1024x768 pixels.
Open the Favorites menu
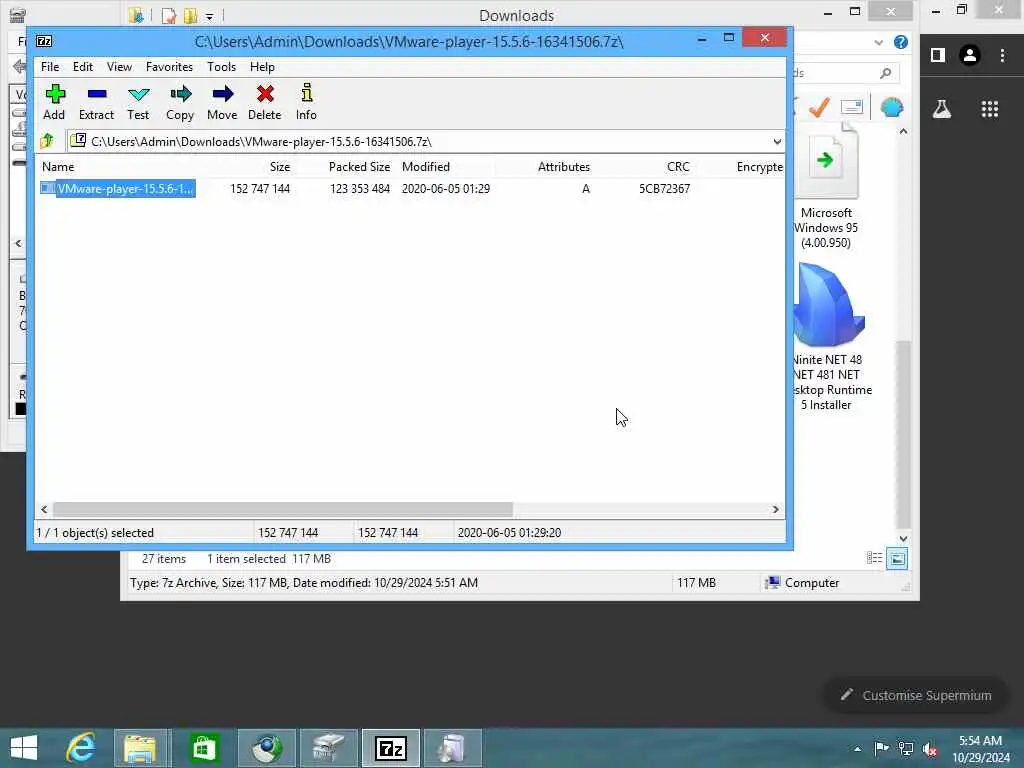click(x=169, y=67)
